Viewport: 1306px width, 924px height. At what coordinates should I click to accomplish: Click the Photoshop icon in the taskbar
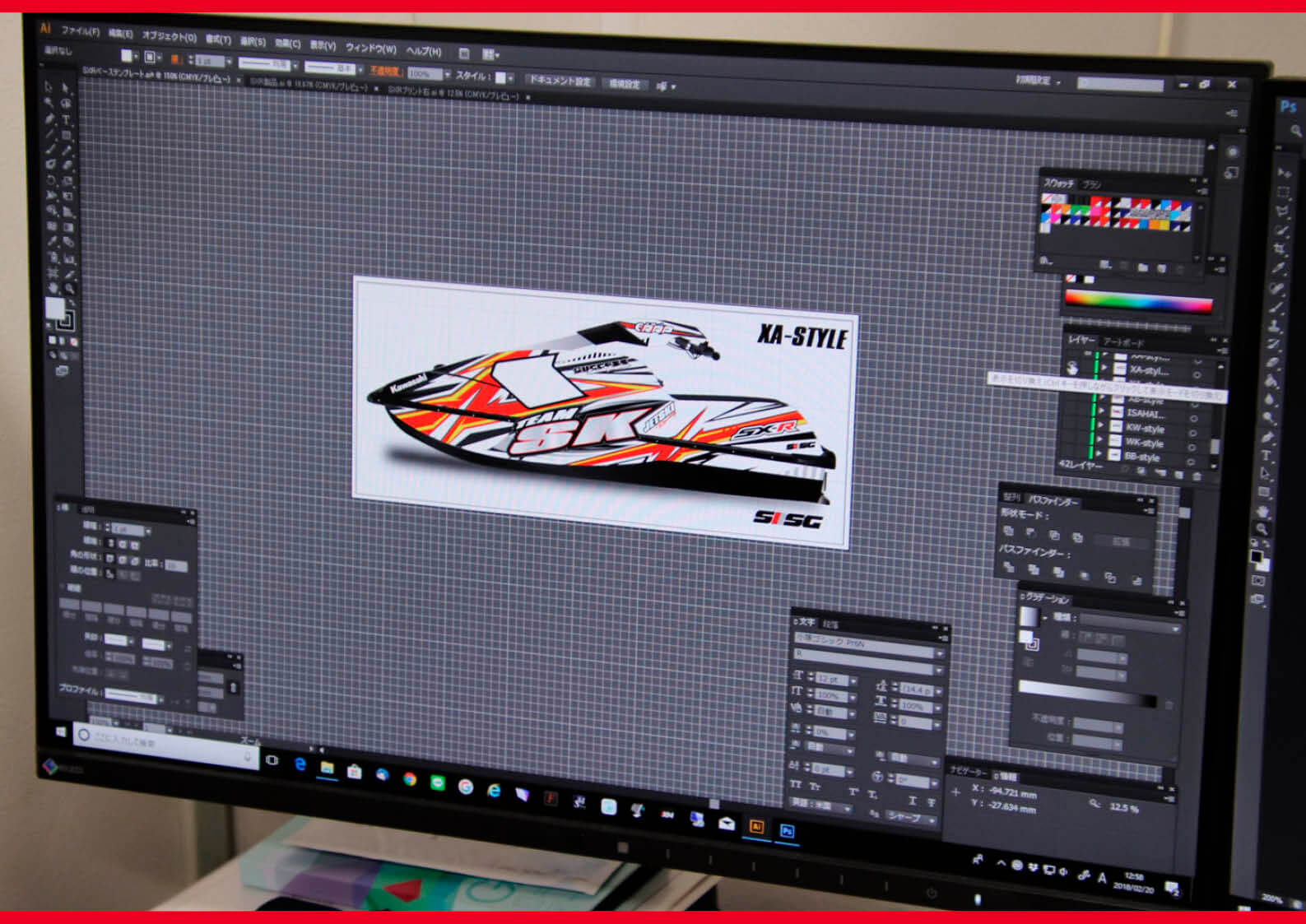pos(788,831)
